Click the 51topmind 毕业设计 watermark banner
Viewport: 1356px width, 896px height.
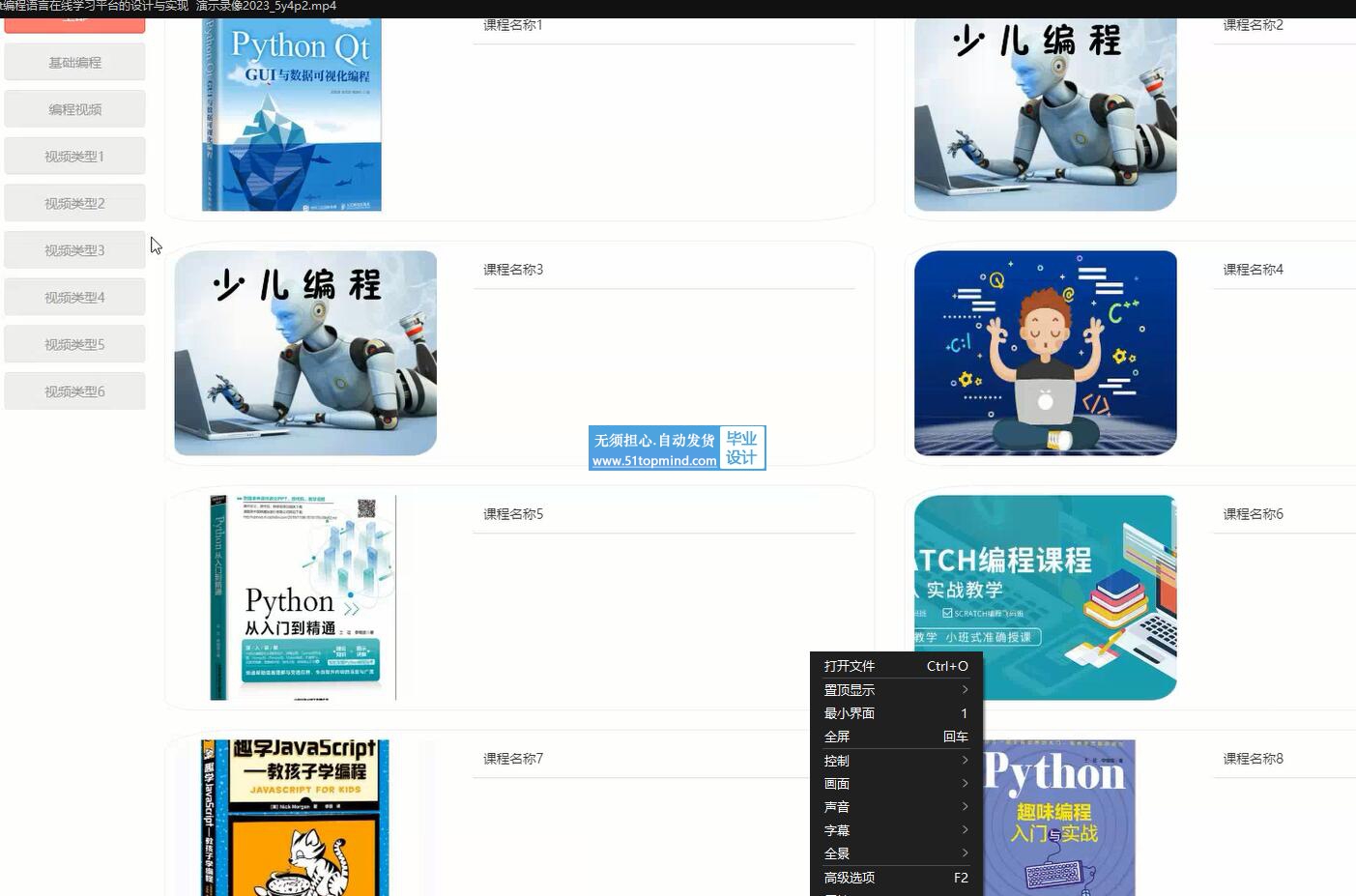pos(677,448)
